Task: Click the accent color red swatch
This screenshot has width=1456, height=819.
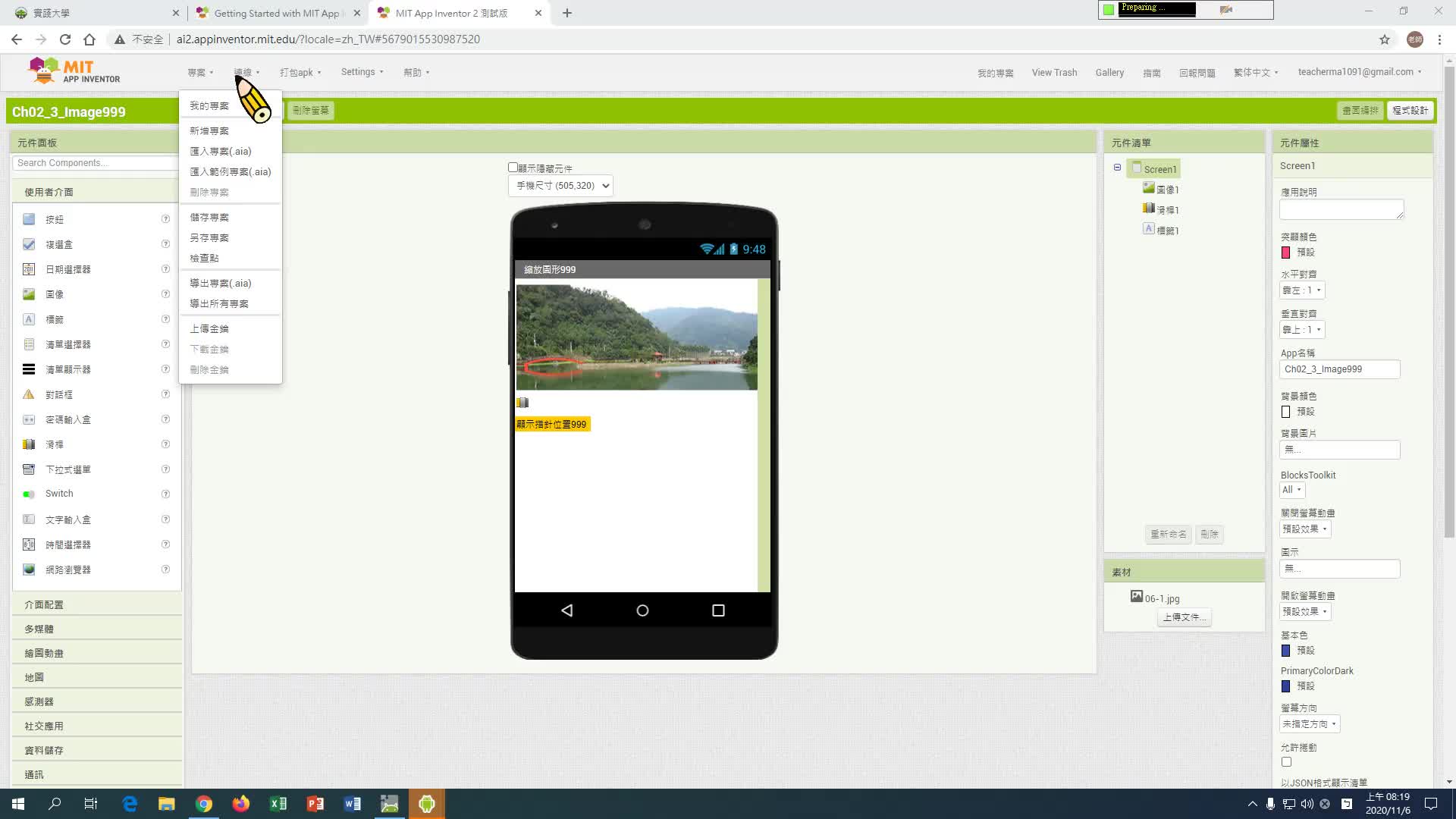Action: tap(1285, 253)
